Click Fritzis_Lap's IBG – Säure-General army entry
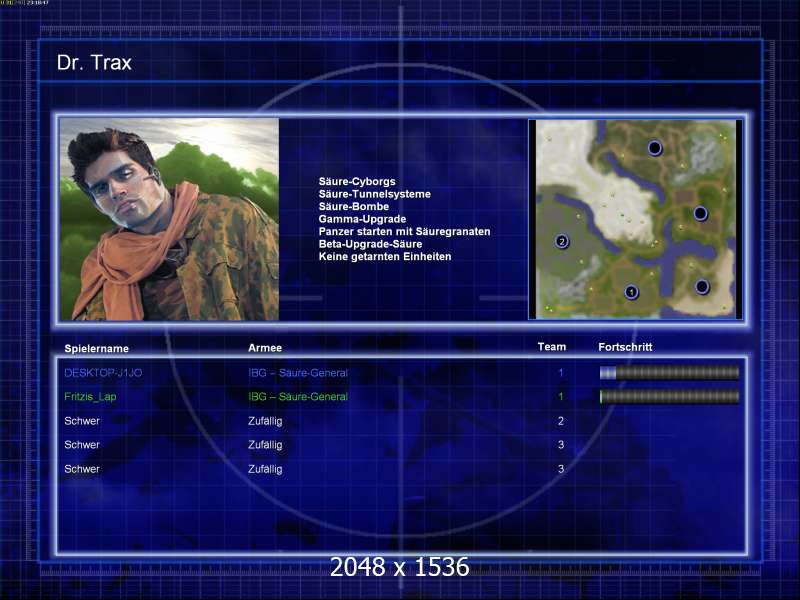This screenshot has height=600, width=800. 298,396
